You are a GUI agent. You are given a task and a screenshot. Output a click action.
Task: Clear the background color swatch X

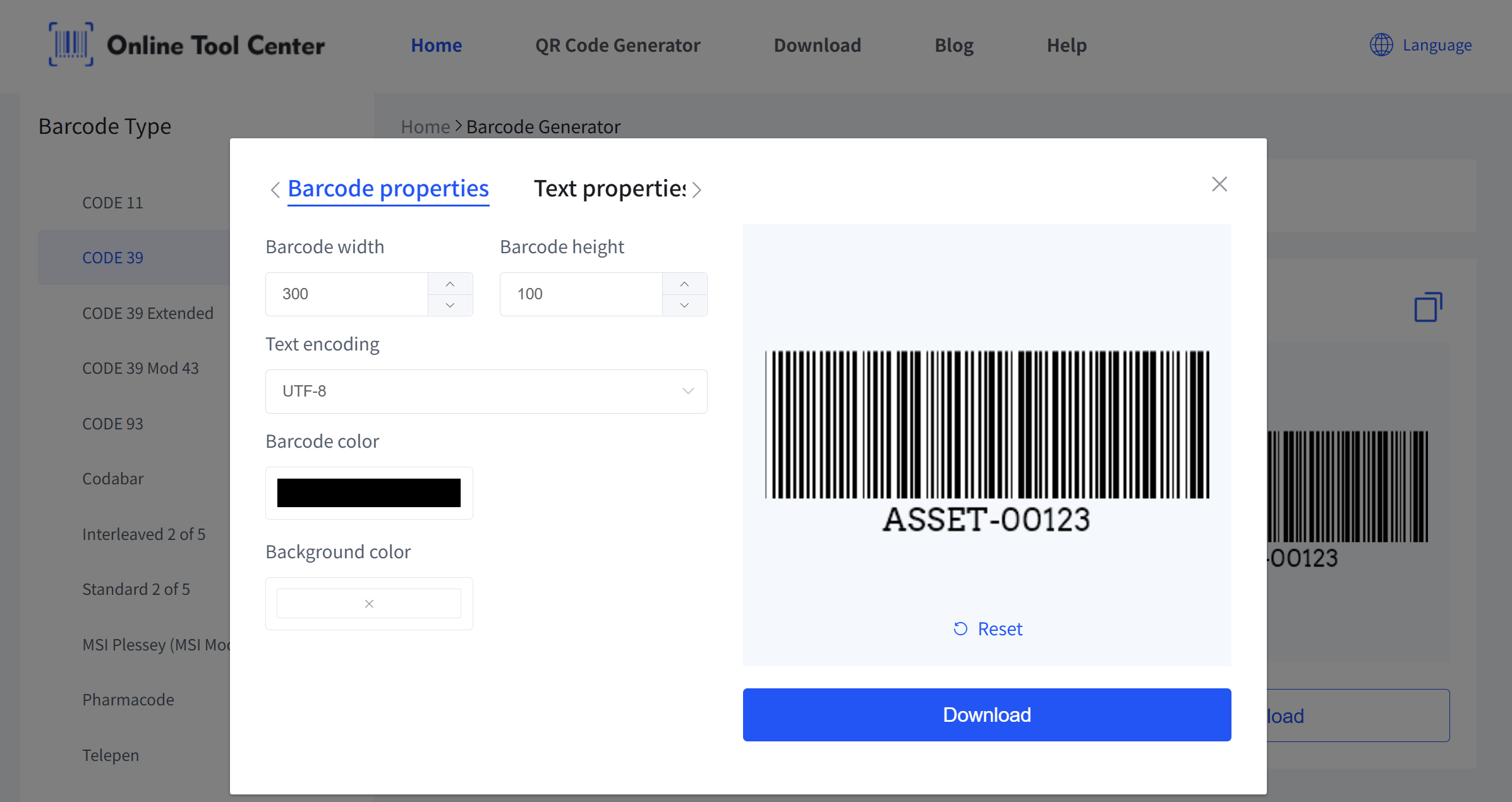(x=369, y=604)
